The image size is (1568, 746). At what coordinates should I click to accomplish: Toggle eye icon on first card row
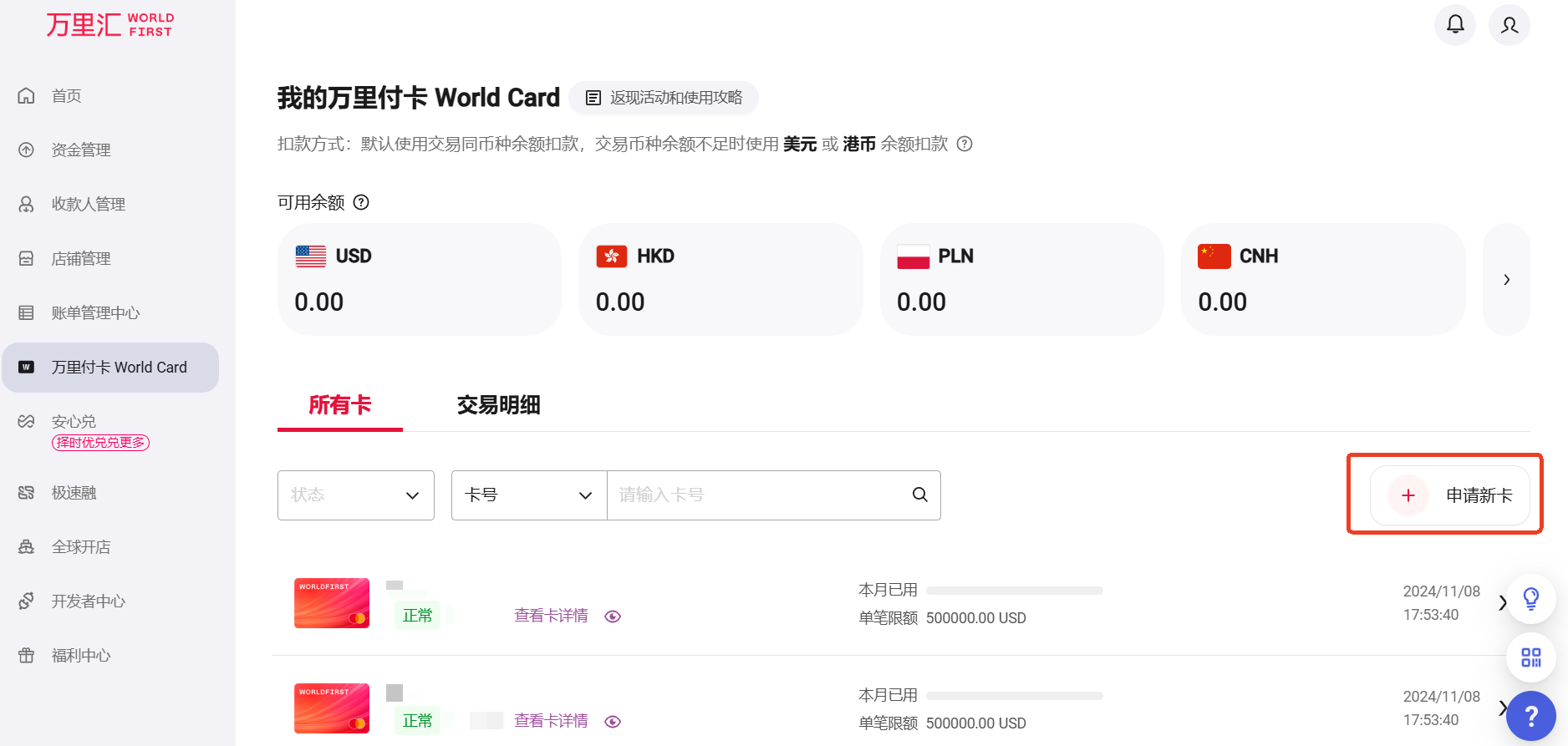pyautogui.click(x=613, y=617)
